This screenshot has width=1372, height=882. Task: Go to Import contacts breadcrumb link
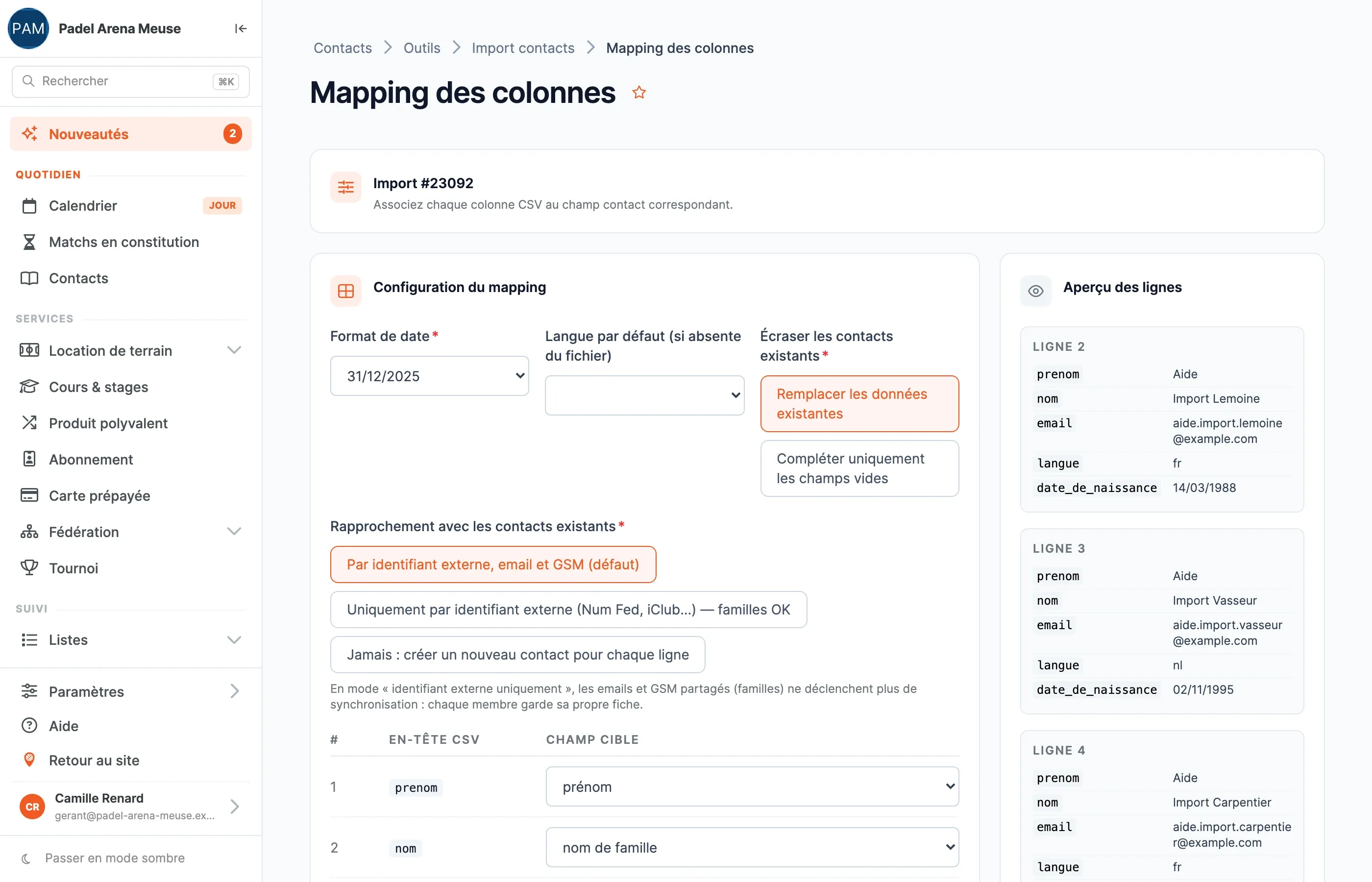pyautogui.click(x=523, y=48)
